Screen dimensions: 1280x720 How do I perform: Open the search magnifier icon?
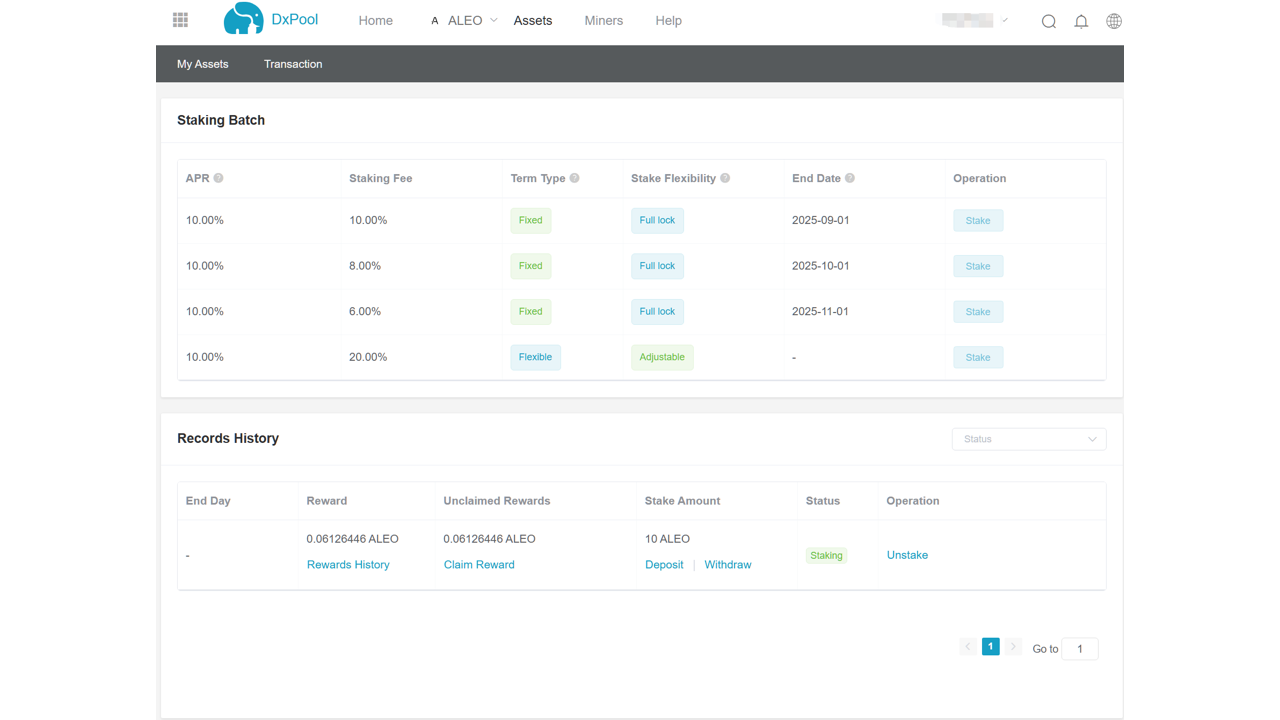point(1049,21)
